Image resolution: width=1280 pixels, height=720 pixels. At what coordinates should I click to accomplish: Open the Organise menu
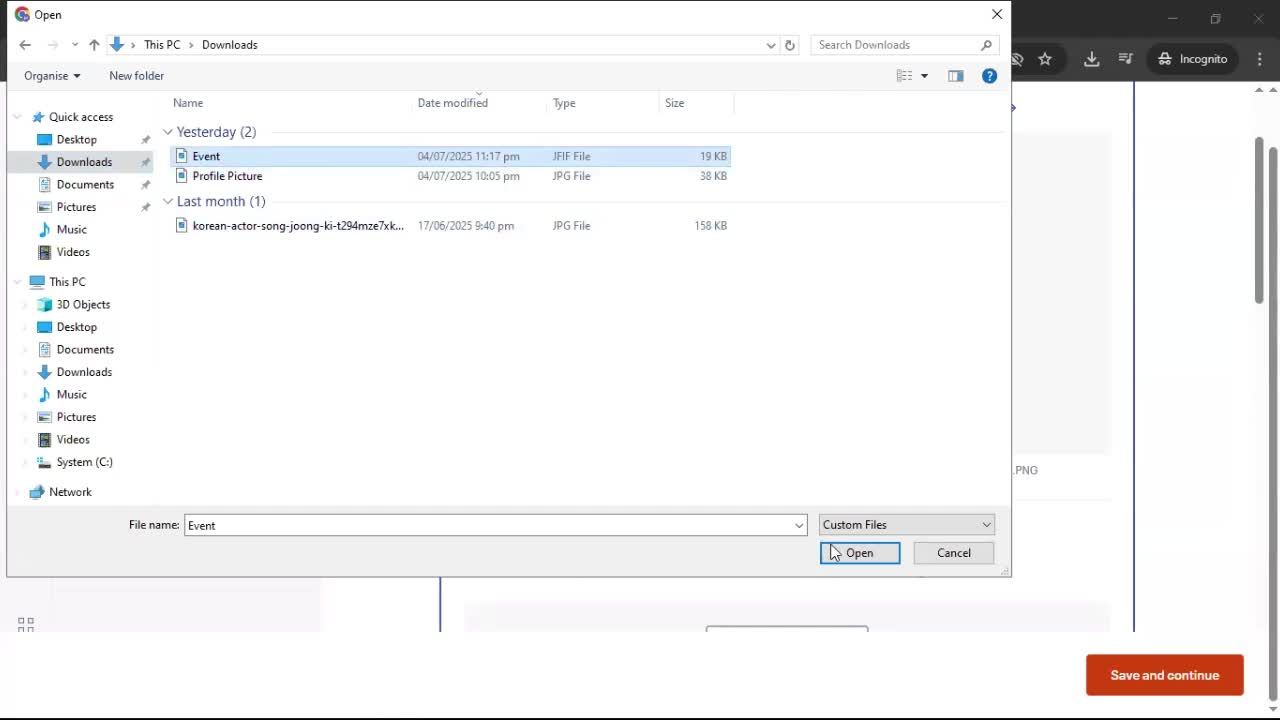coord(52,76)
